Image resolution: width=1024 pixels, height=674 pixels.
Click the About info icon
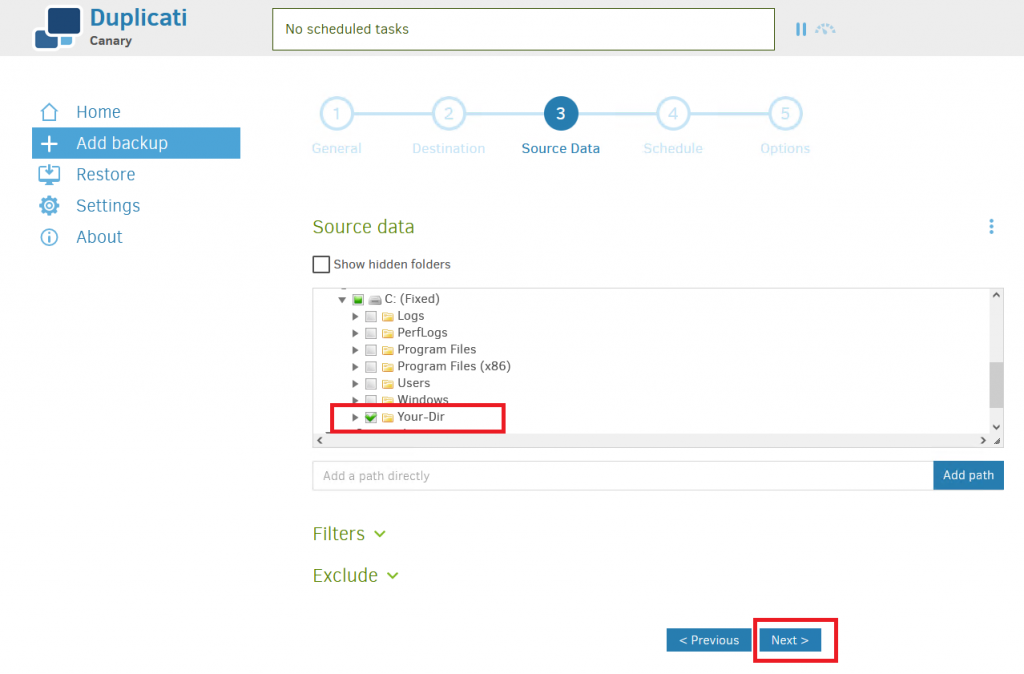coord(49,237)
